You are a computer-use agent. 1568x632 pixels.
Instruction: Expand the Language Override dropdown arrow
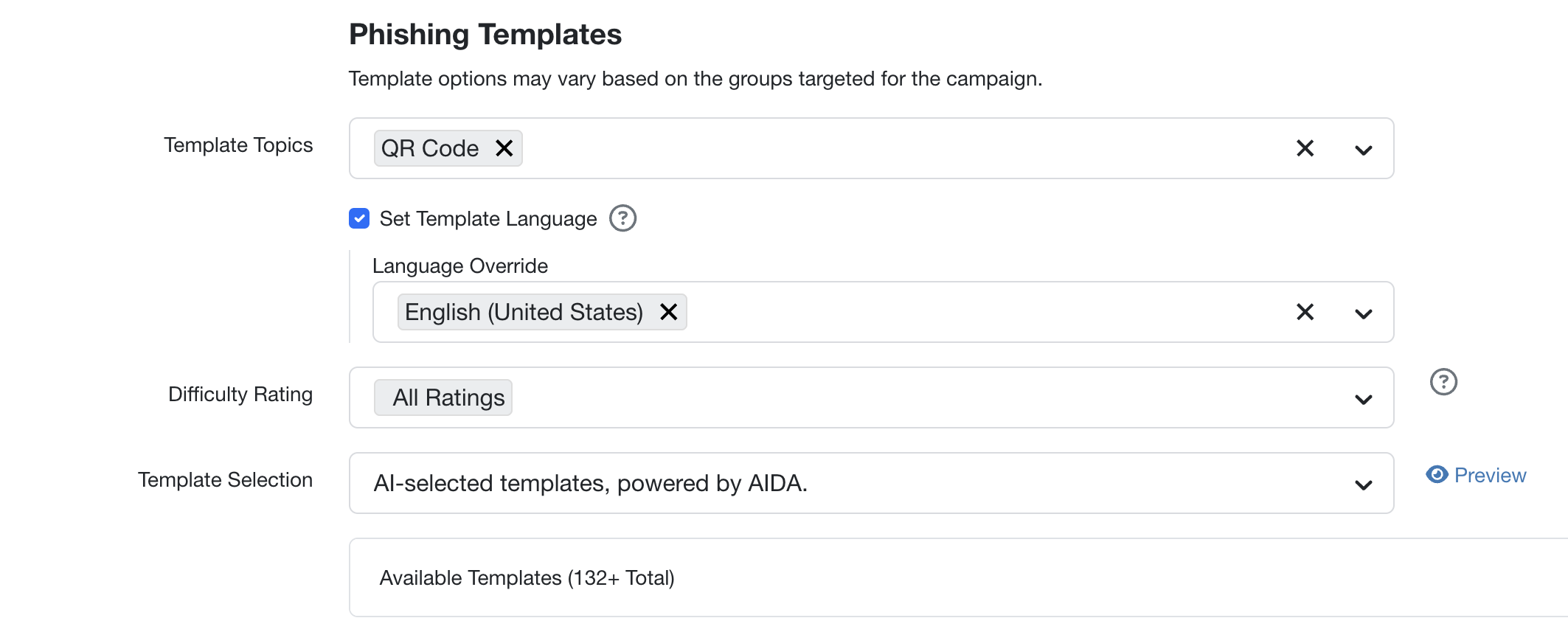tap(1363, 313)
